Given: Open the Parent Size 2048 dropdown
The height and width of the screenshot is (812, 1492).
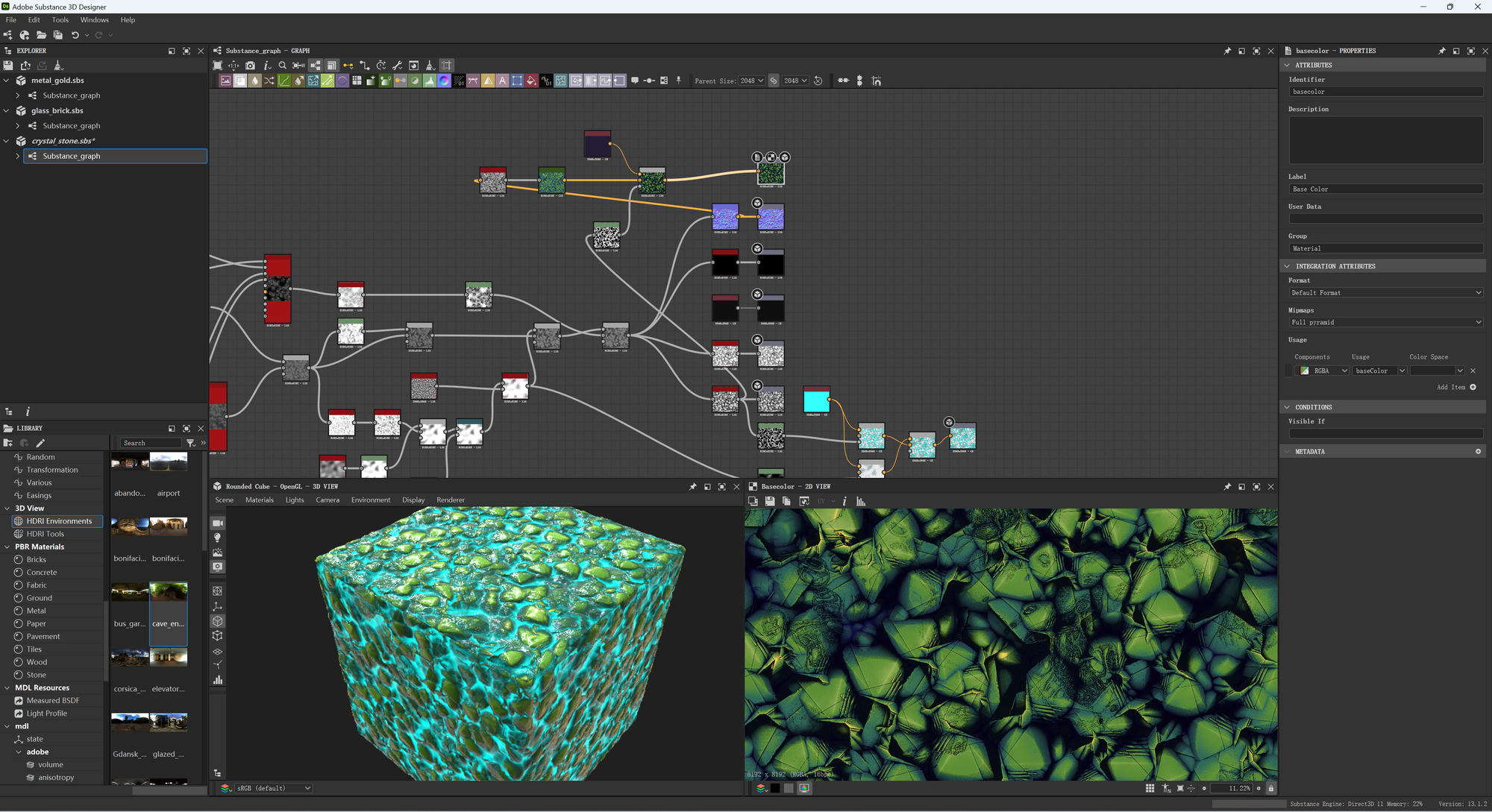Looking at the screenshot, I should click(x=753, y=81).
